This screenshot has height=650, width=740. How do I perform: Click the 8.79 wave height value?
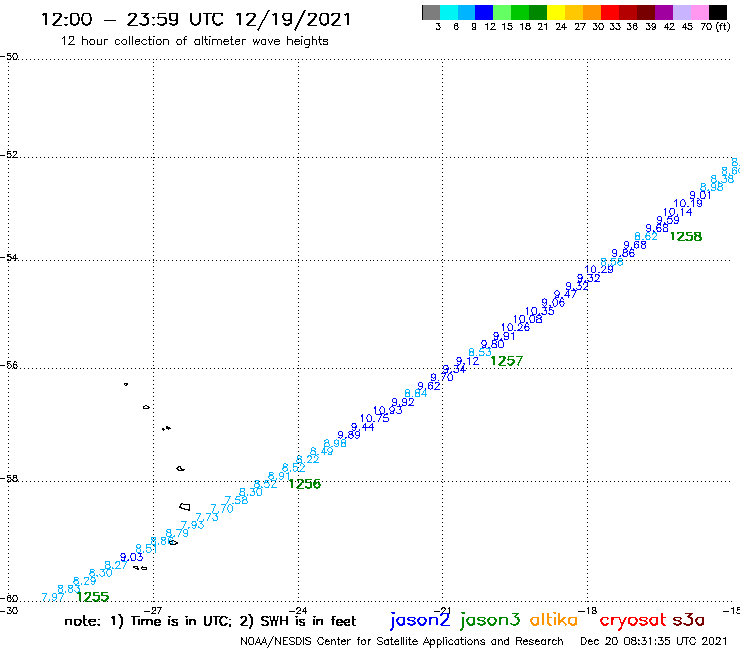177,533
